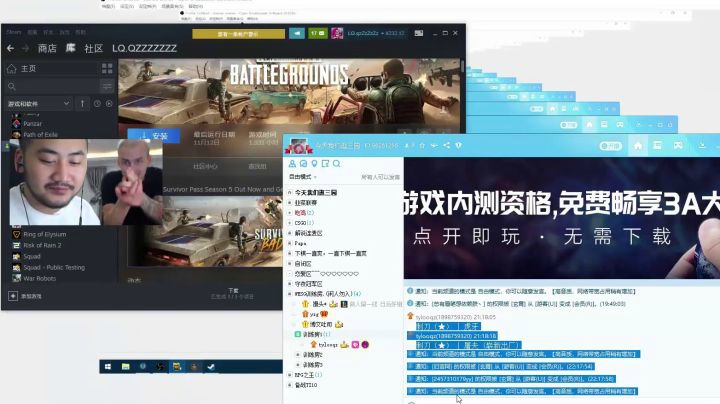Expand the RPG之王 channel node
720x404 pixels.
coord(290,375)
